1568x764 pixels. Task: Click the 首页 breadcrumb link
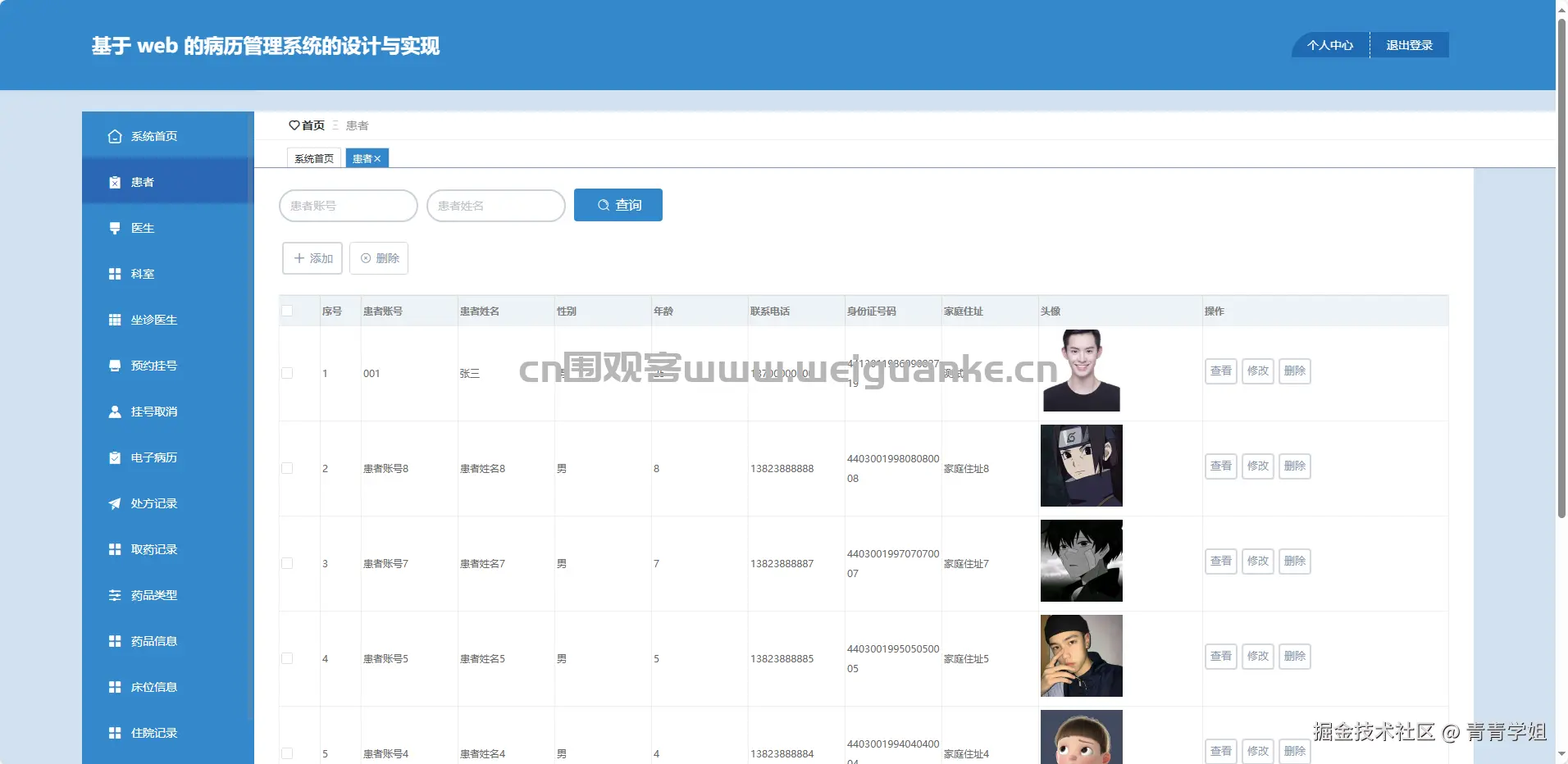(x=313, y=125)
